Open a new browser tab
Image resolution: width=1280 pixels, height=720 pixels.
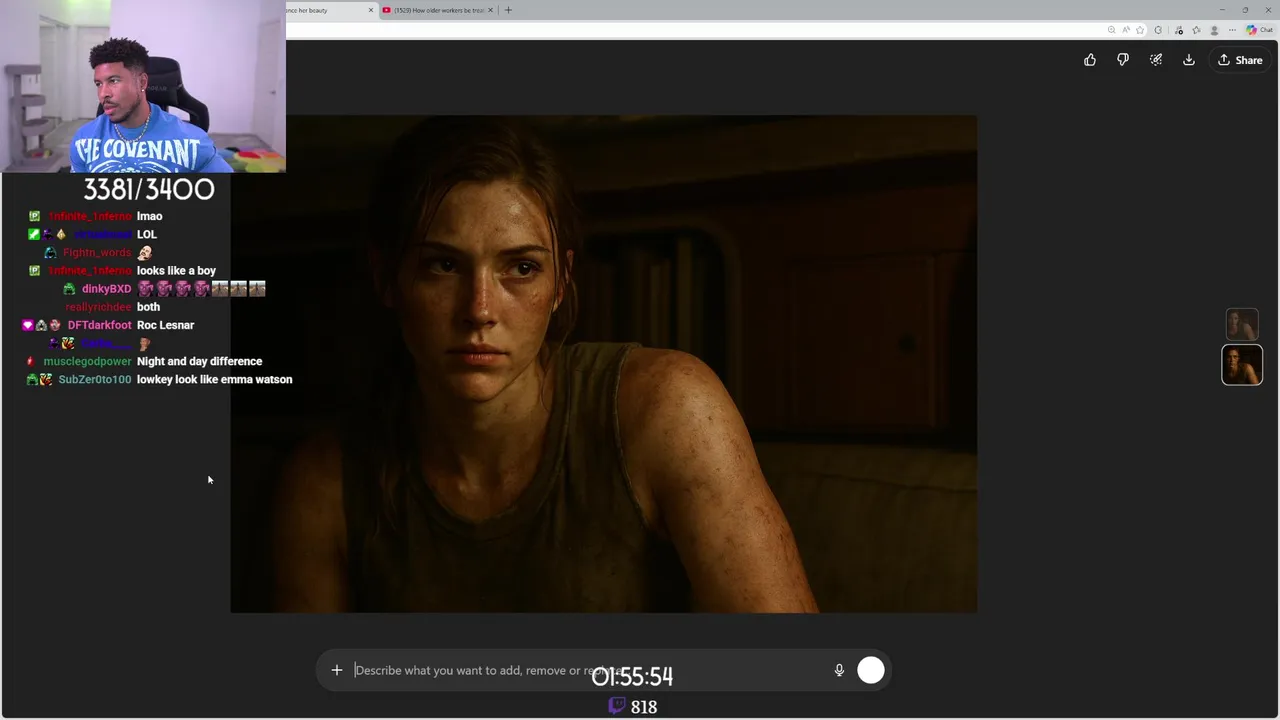pyautogui.click(x=508, y=10)
